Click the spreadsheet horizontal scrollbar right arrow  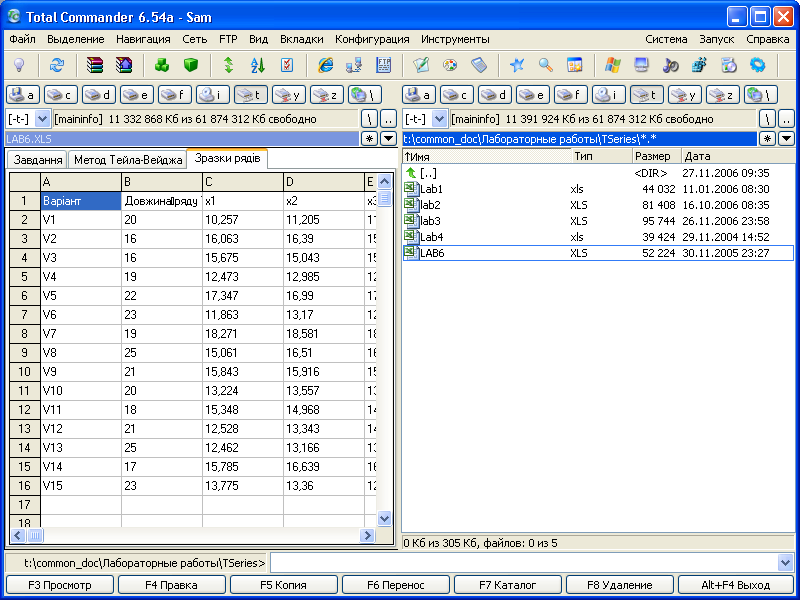click(x=367, y=535)
